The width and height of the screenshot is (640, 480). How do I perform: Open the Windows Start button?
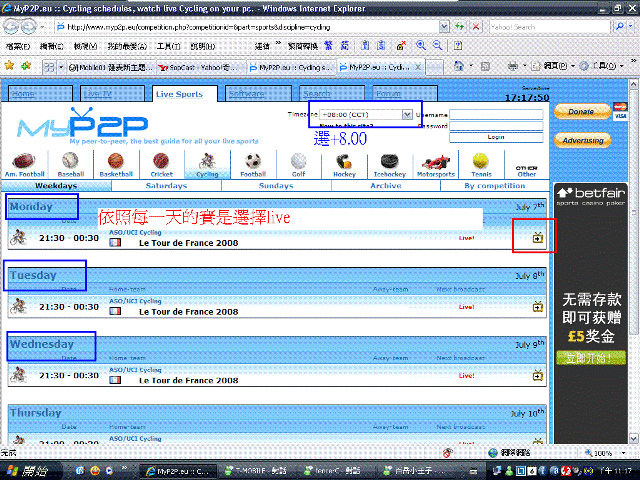30,471
